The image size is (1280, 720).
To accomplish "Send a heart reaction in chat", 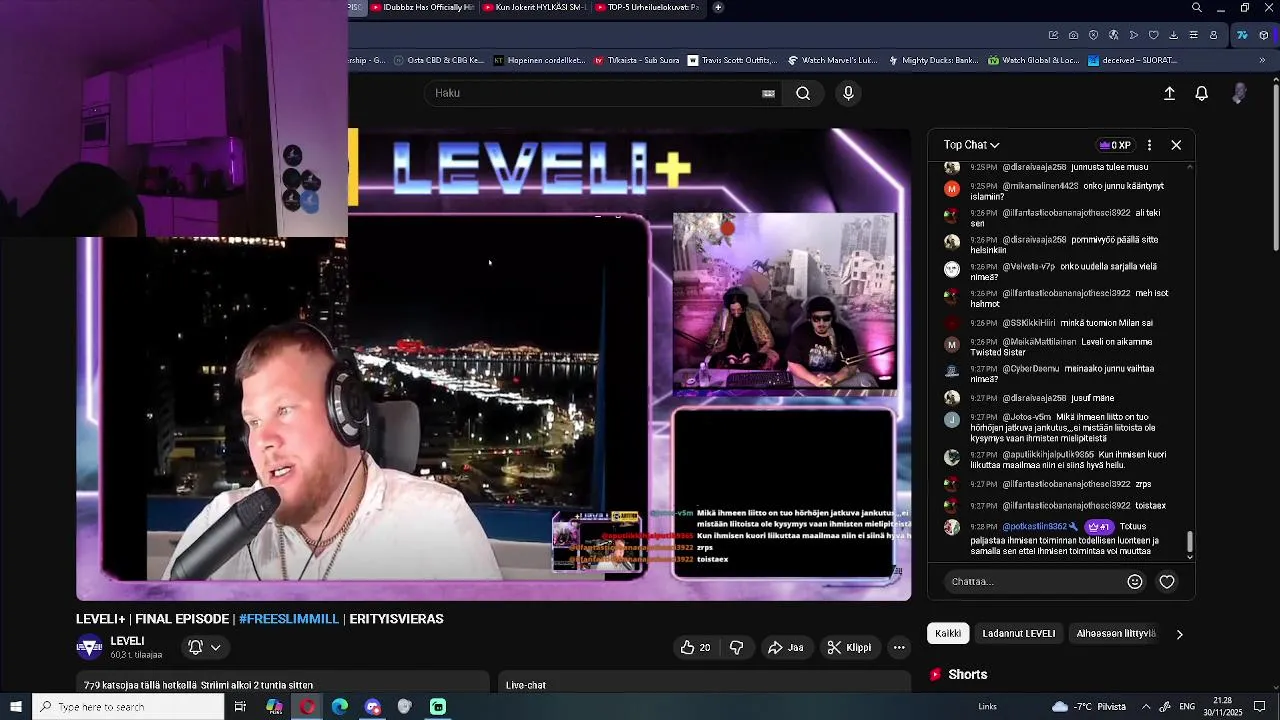I will (1167, 581).
